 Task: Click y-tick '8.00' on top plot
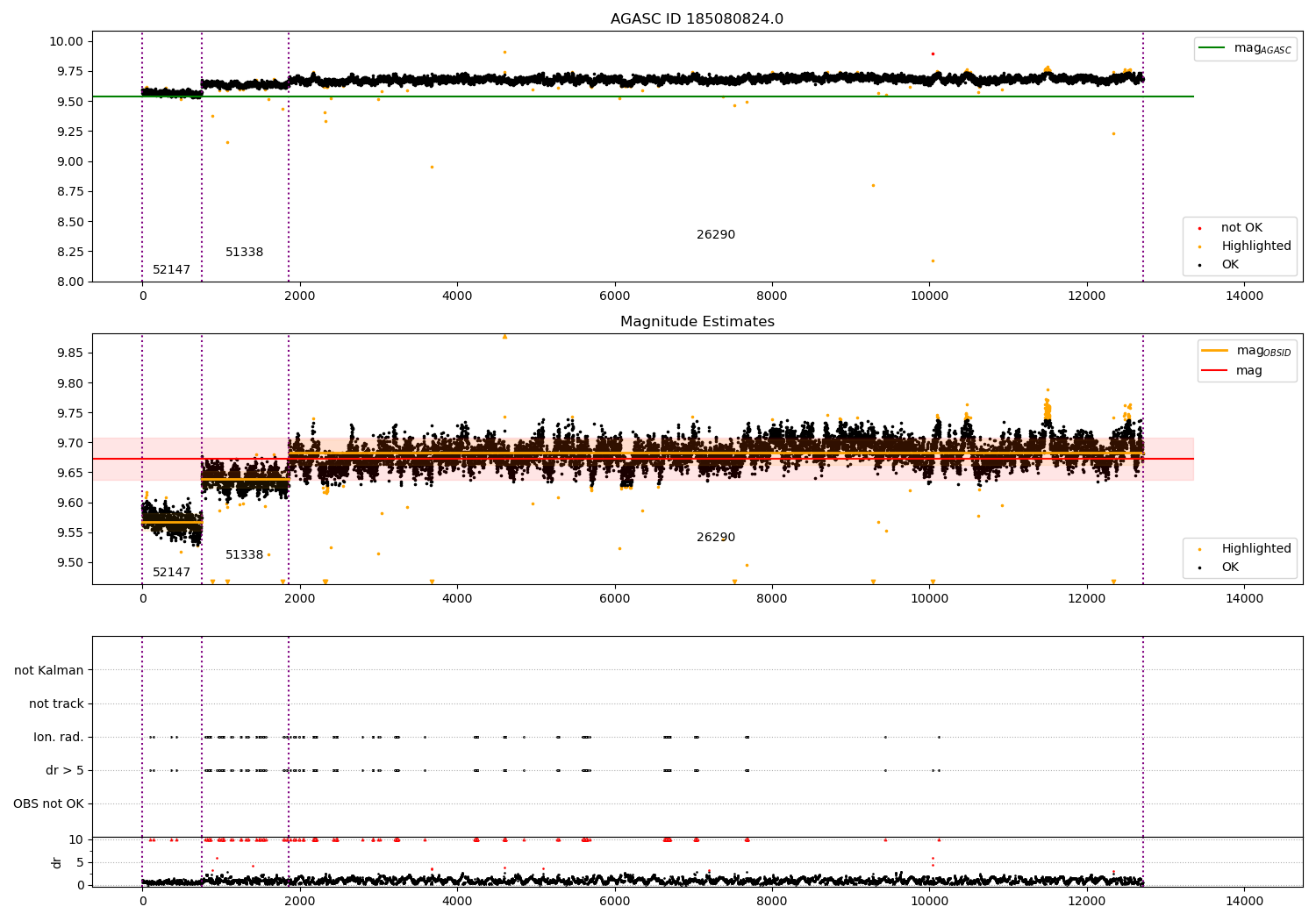pyautogui.click(x=70, y=282)
